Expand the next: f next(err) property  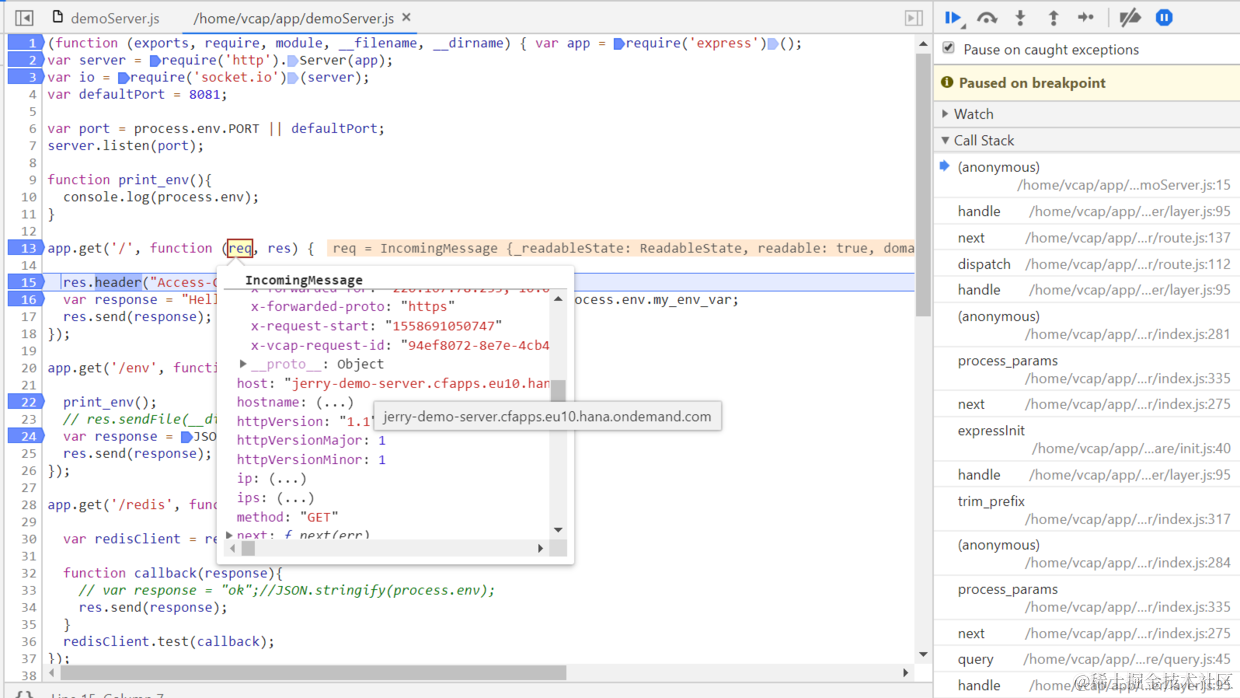(x=230, y=536)
